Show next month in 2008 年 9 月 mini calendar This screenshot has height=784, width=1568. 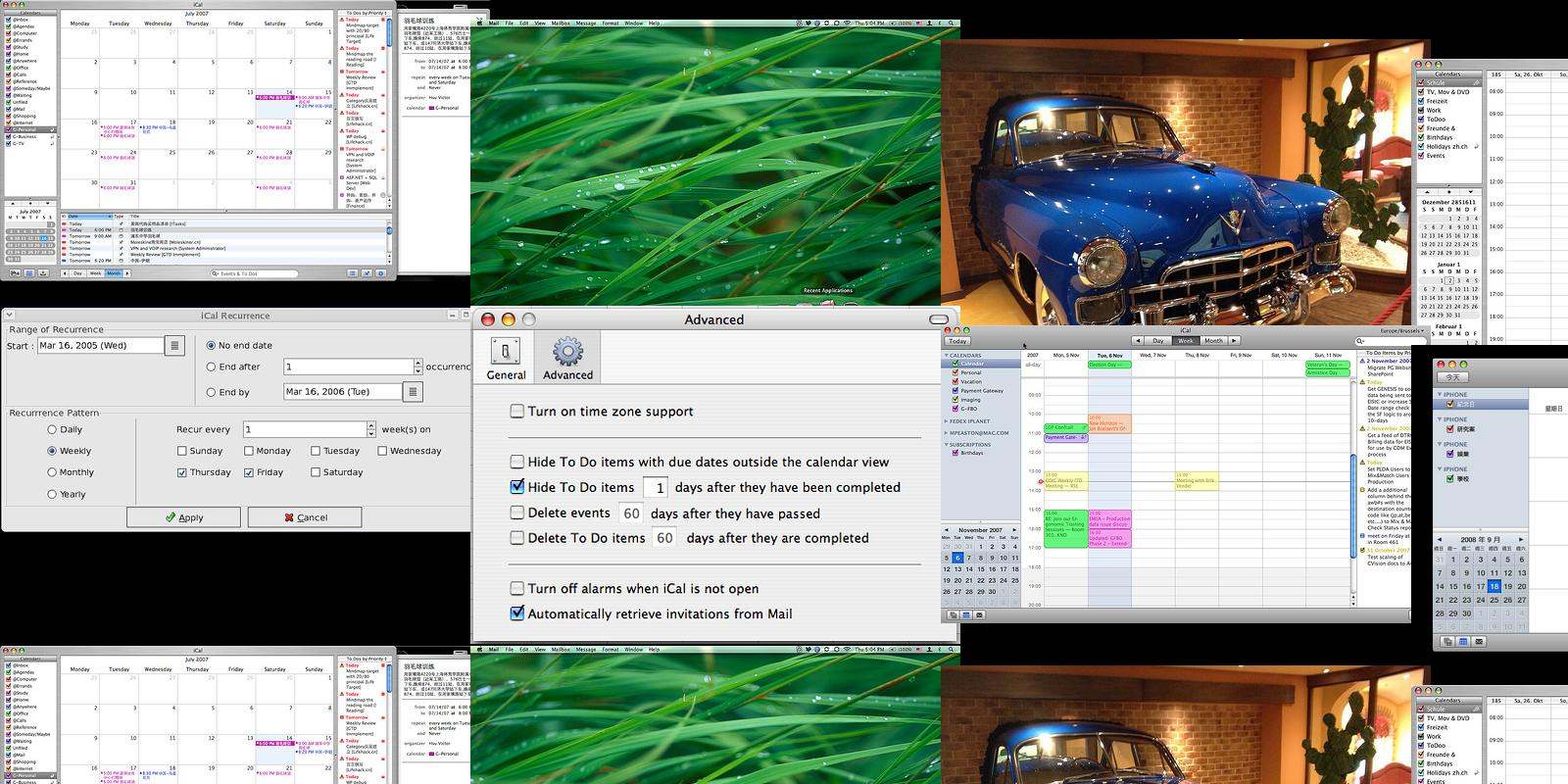pyautogui.click(x=1520, y=539)
